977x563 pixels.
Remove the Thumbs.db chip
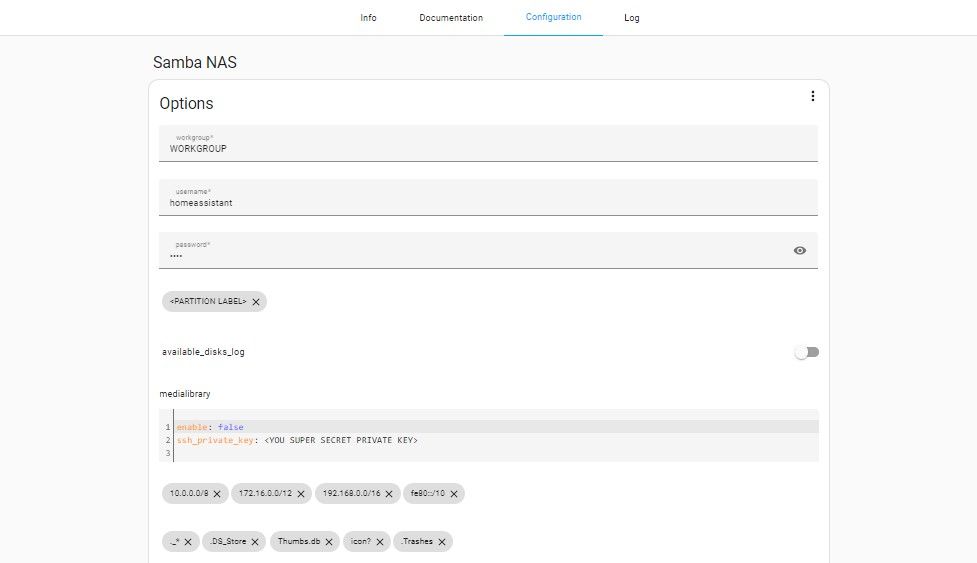tap(329, 542)
